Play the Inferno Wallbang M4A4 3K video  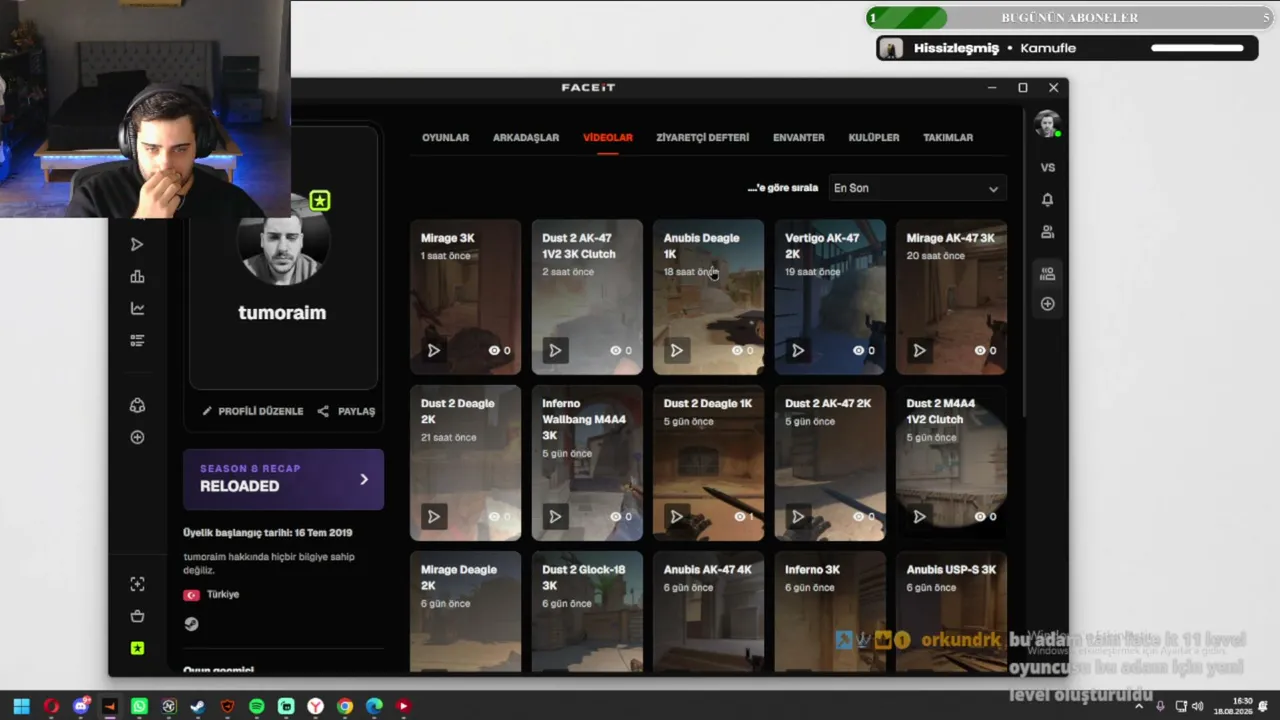(555, 517)
